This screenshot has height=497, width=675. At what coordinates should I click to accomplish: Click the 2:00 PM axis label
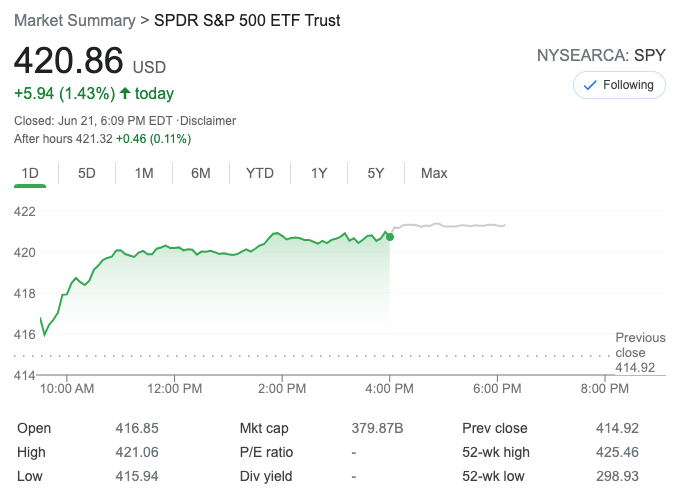(x=281, y=388)
